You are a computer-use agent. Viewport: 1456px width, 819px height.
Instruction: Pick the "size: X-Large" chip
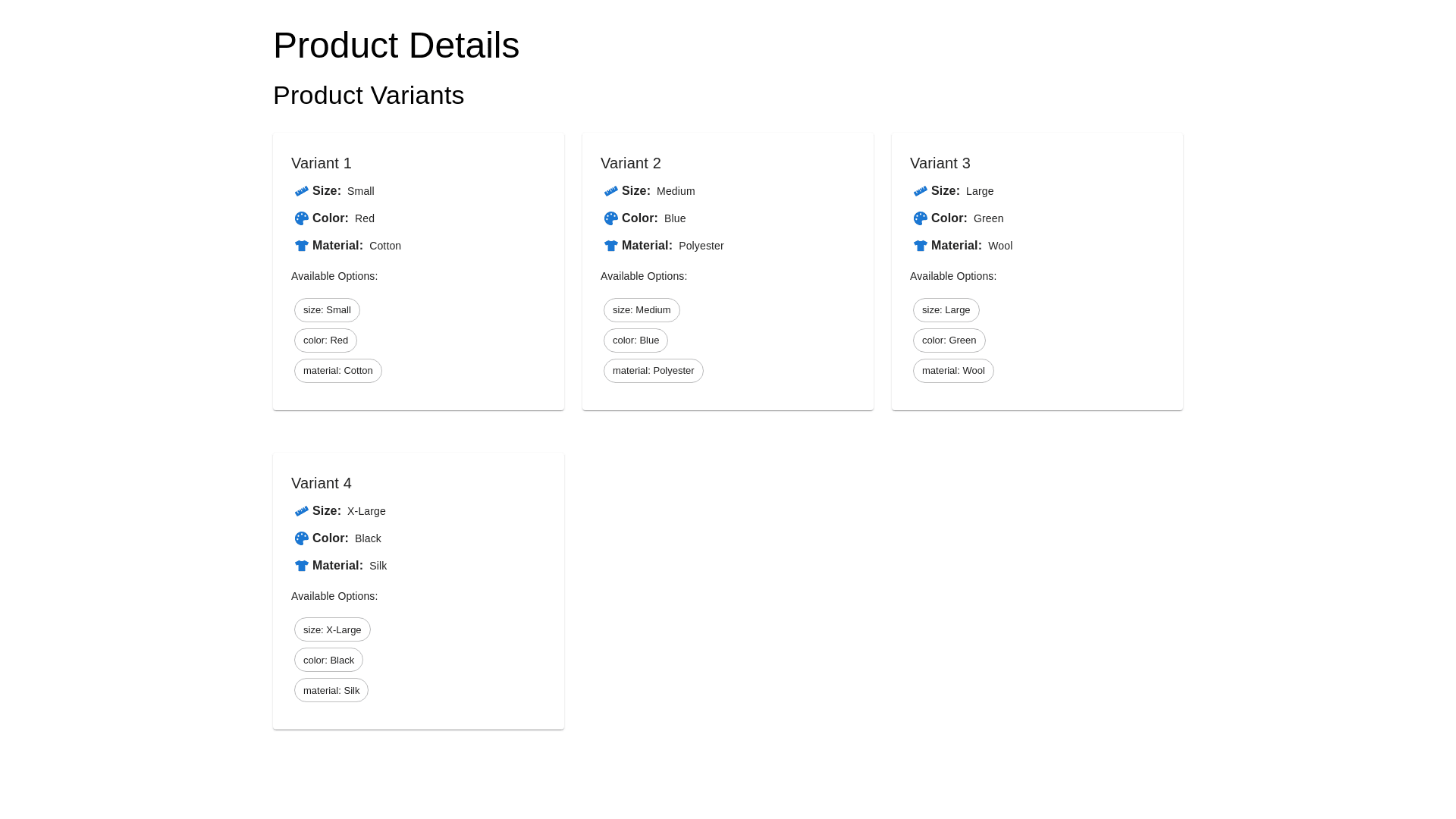[332, 630]
